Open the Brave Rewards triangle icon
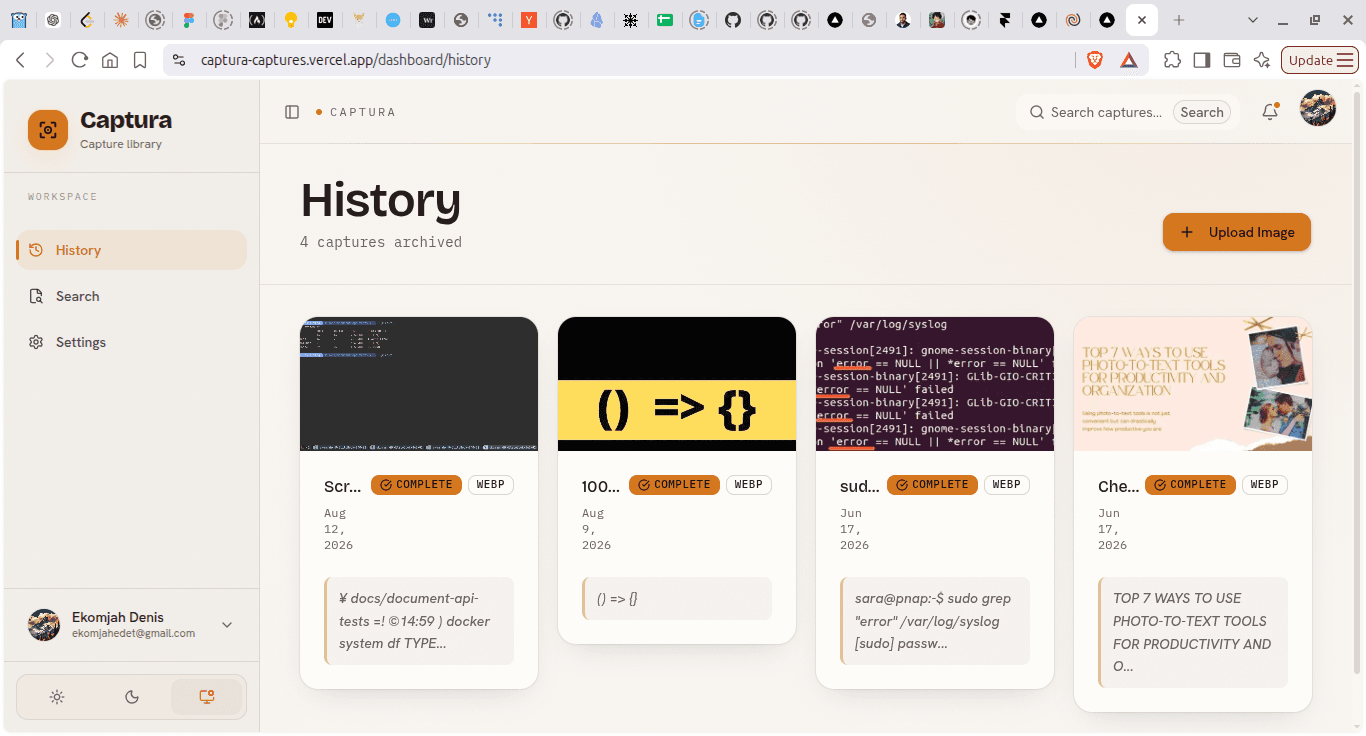 (x=1129, y=60)
